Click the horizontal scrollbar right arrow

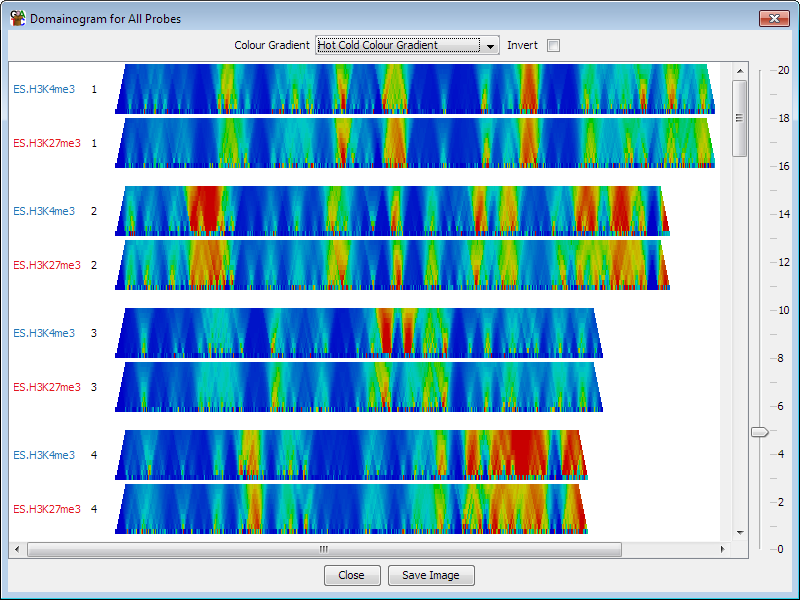coord(722,549)
